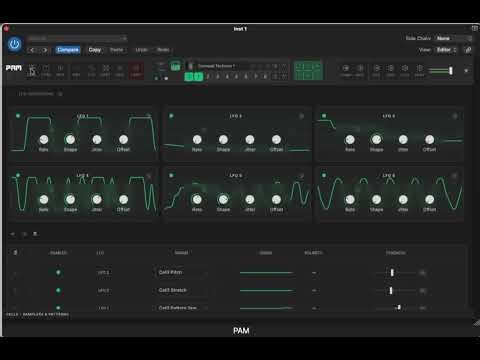Select the third PAM toolbar section icon
This screenshot has height=360, width=480.
tap(60, 71)
